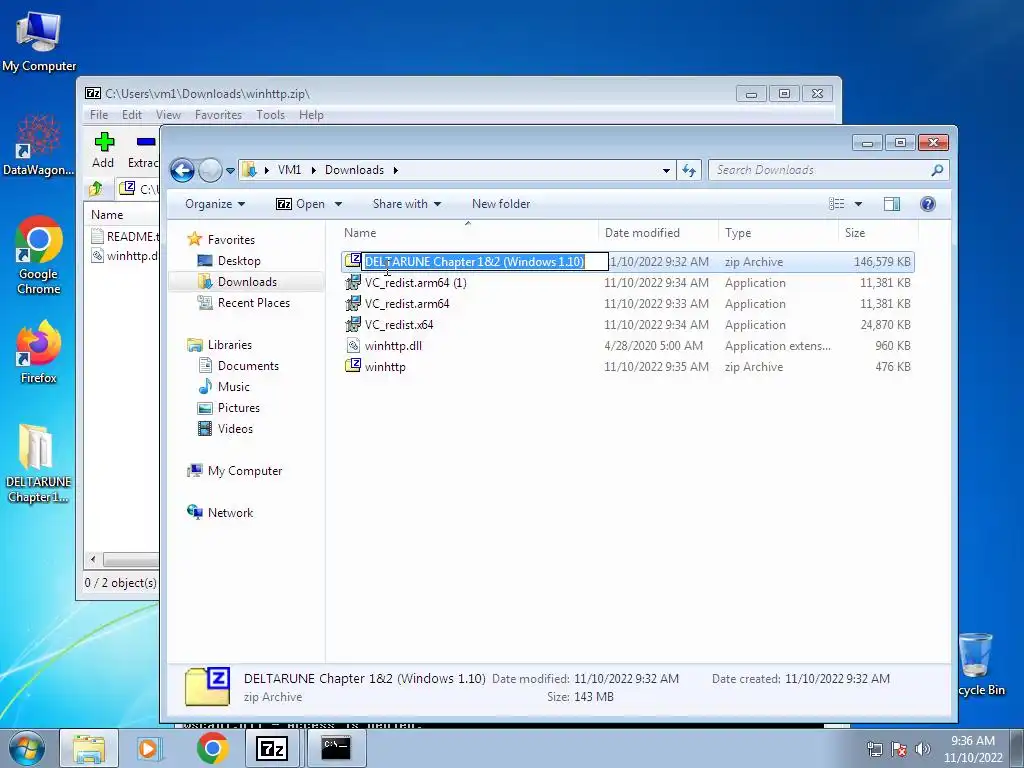Select Libraries in the navigation pane

(x=229, y=345)
